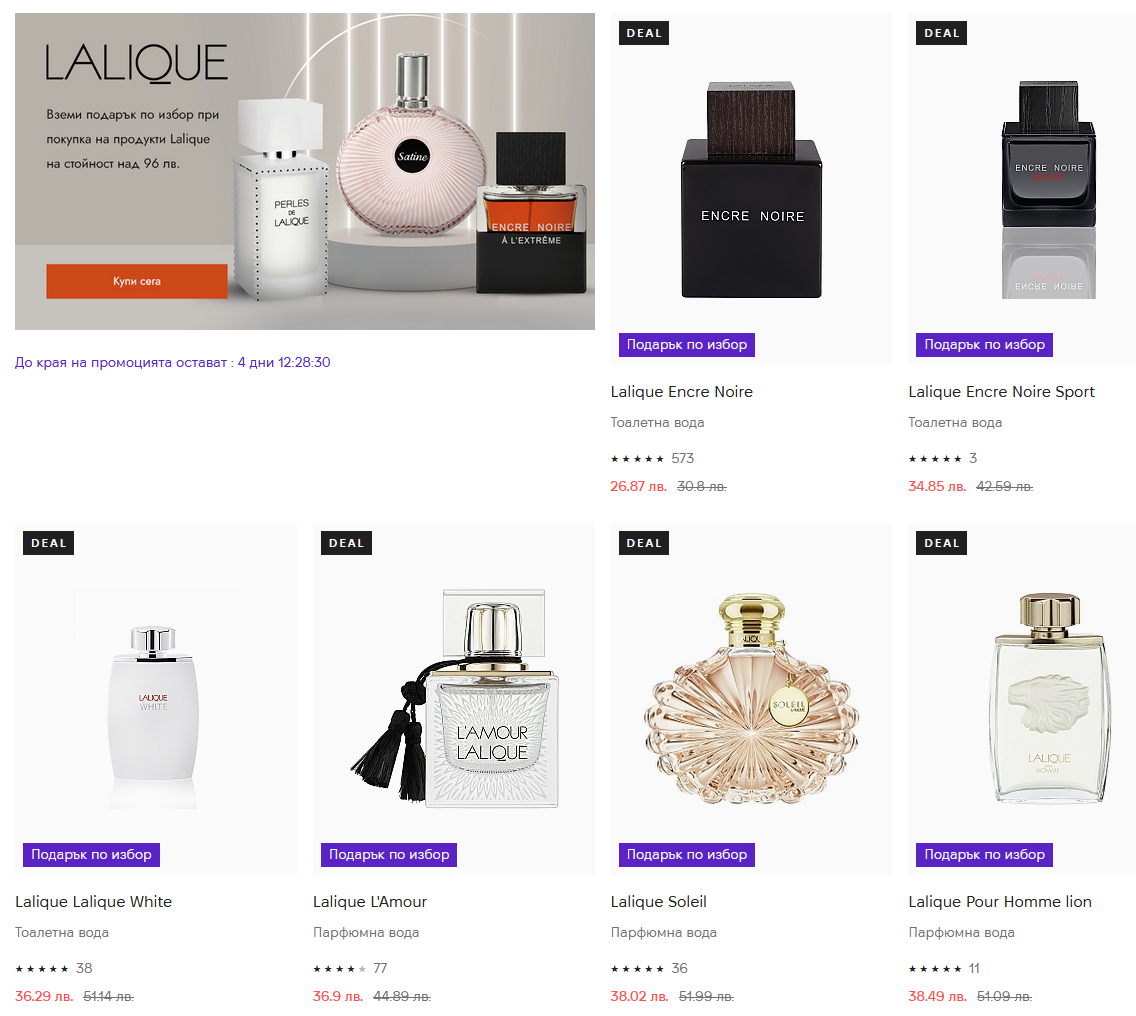The image size is (1136, 1016).
Task: Open the Lalique White bottle thumbnail
Action: pyautogui.click(x=155, y=699)
